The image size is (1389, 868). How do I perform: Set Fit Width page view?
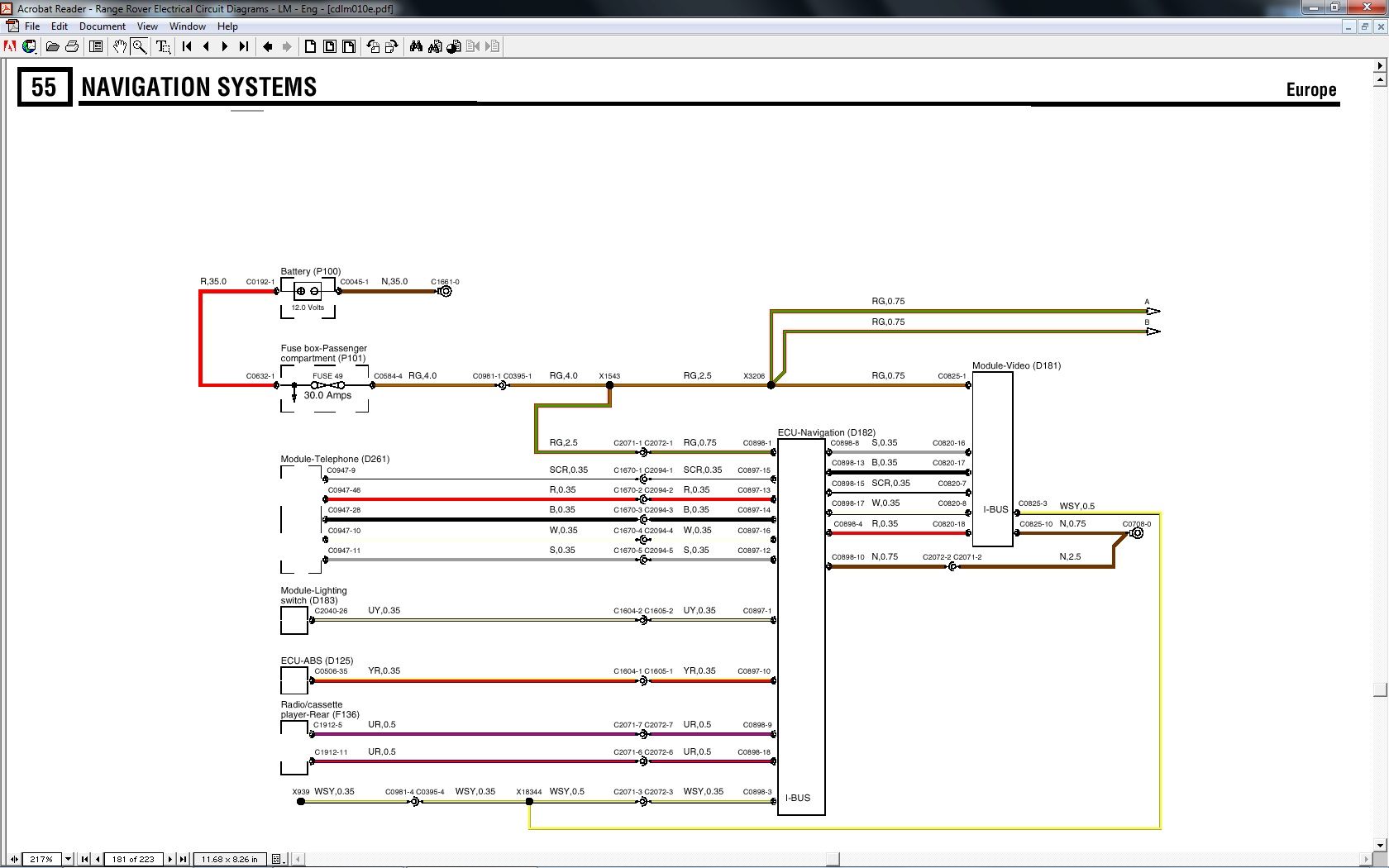point(349,46)
